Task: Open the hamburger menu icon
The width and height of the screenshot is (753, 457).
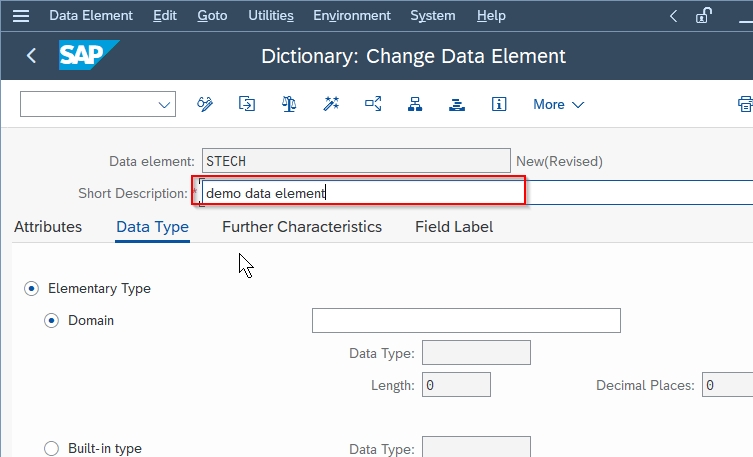Action: coord(21,16)
